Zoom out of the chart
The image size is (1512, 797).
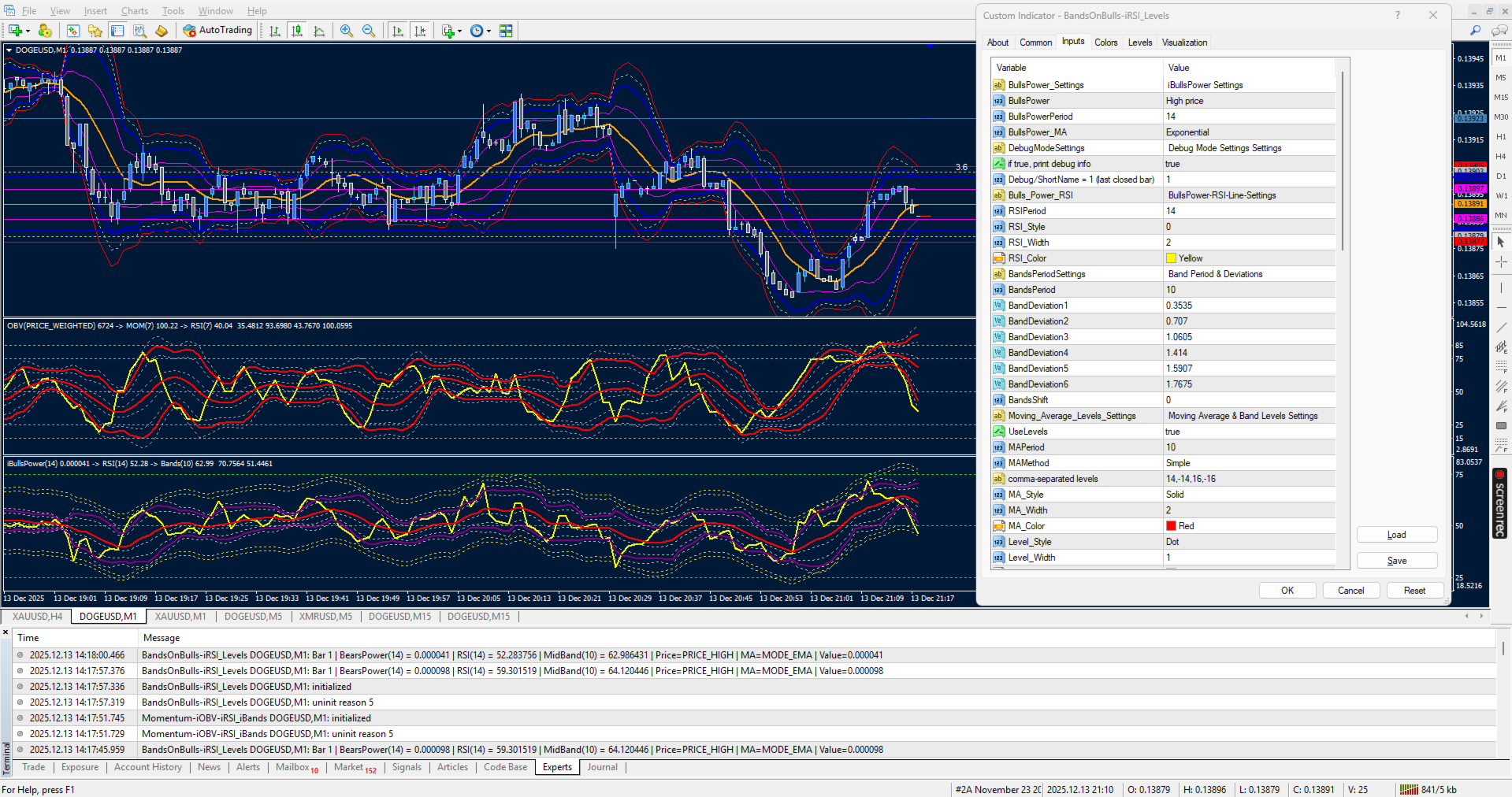[x=369, y=31]
